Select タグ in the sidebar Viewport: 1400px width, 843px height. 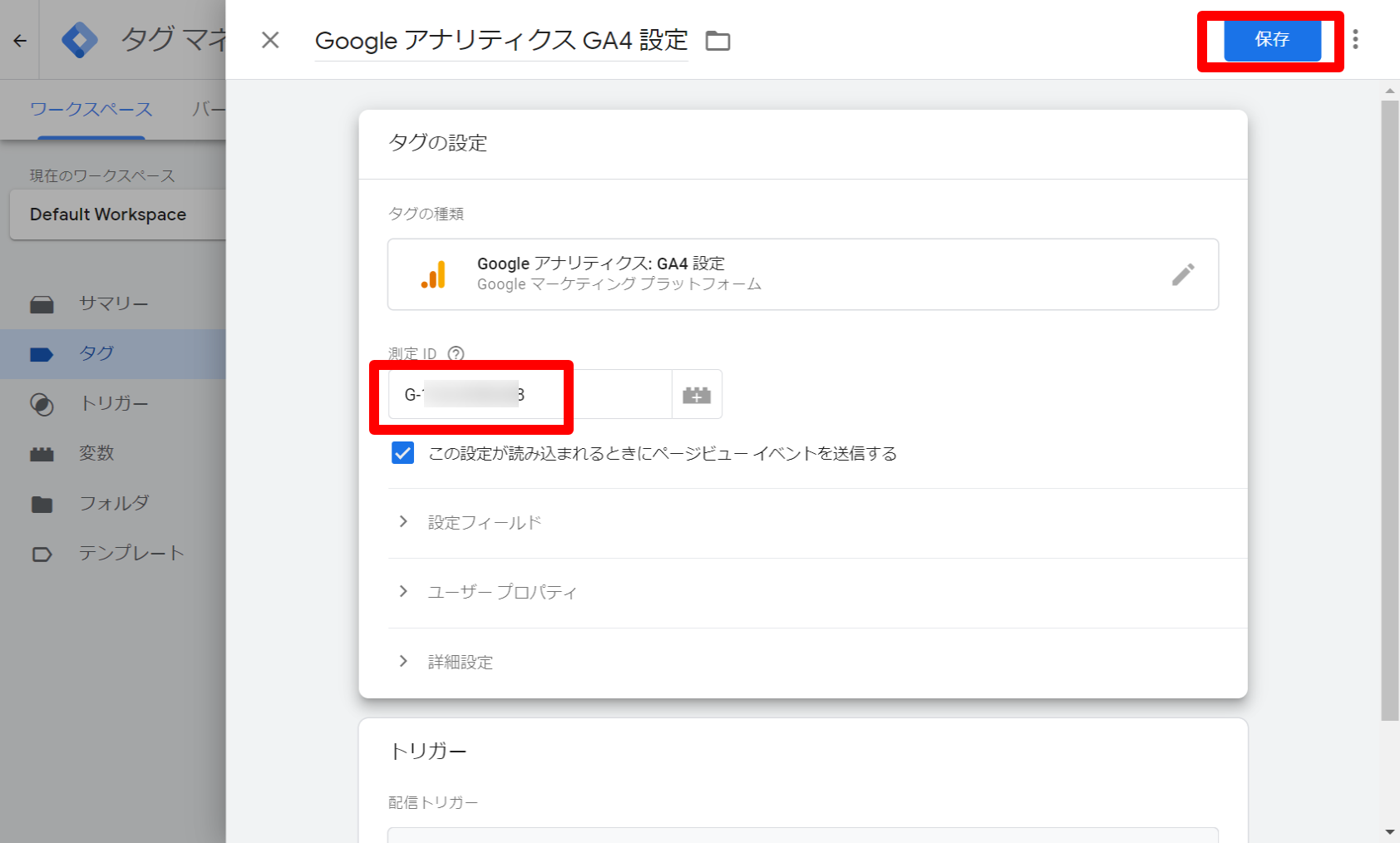coord(113,353)
